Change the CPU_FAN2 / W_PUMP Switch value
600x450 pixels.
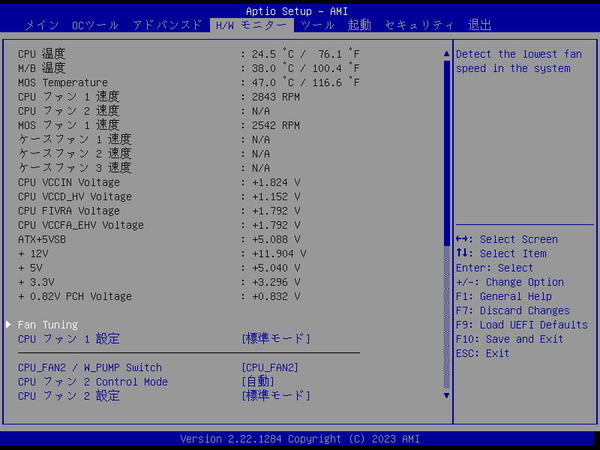click(x=270, y=368)
